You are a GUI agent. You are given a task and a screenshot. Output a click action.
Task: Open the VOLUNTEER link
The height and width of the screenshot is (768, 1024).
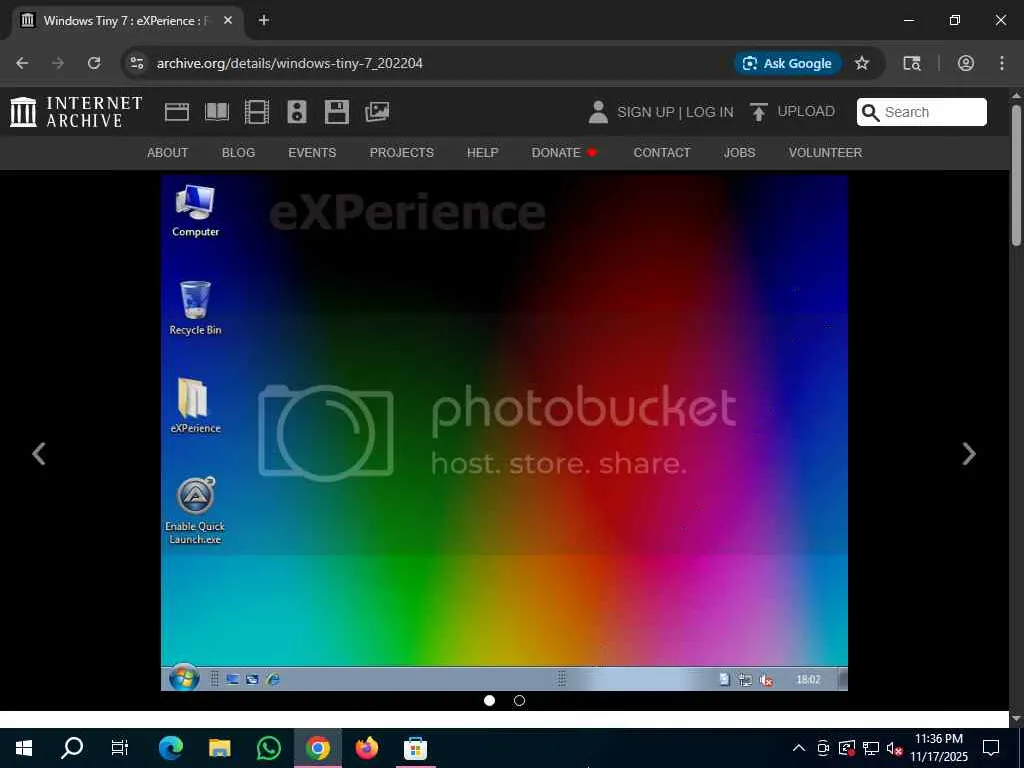(825, 153)
